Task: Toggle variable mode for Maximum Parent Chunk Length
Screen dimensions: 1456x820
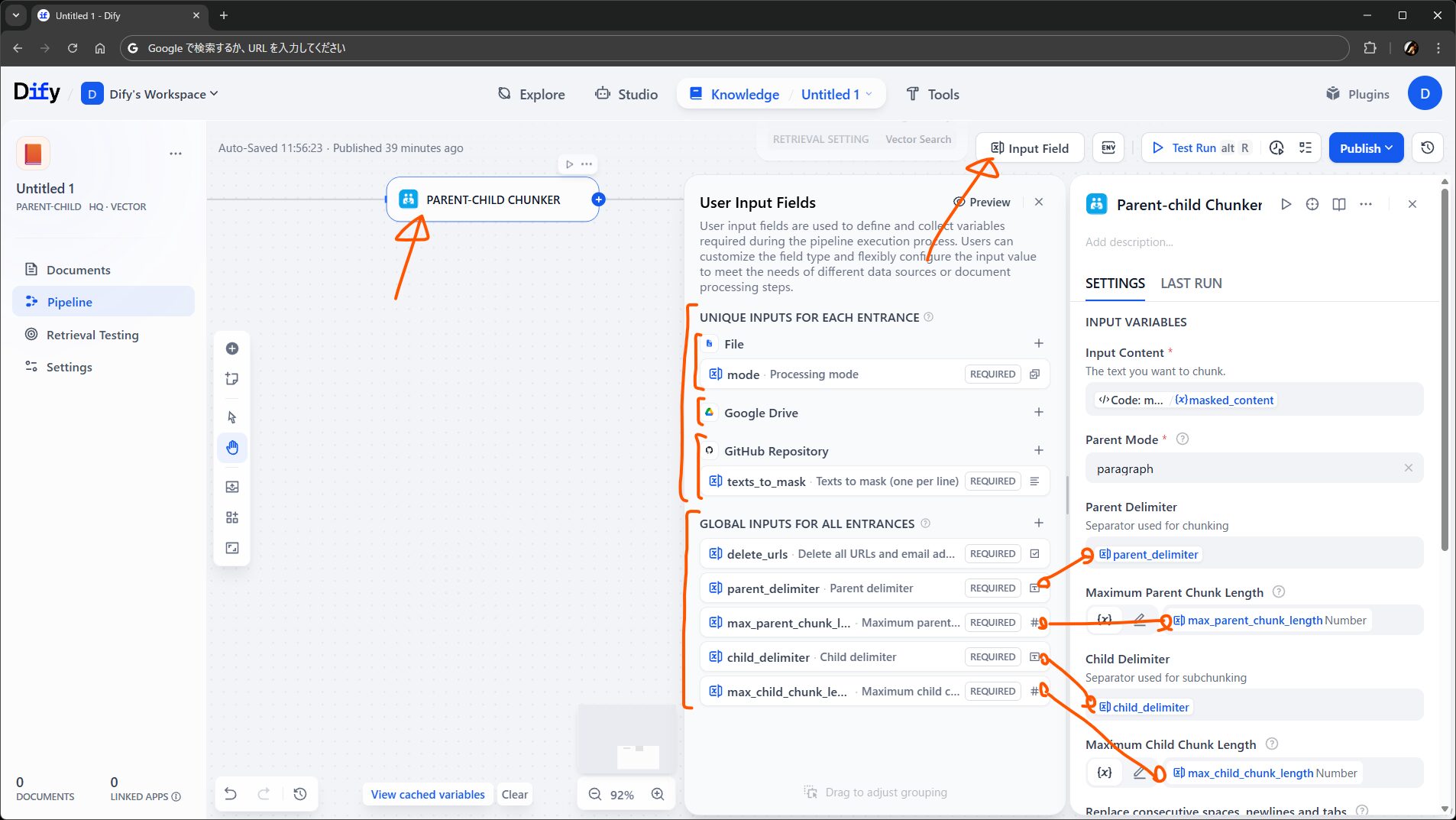Action: point(1105,620)
